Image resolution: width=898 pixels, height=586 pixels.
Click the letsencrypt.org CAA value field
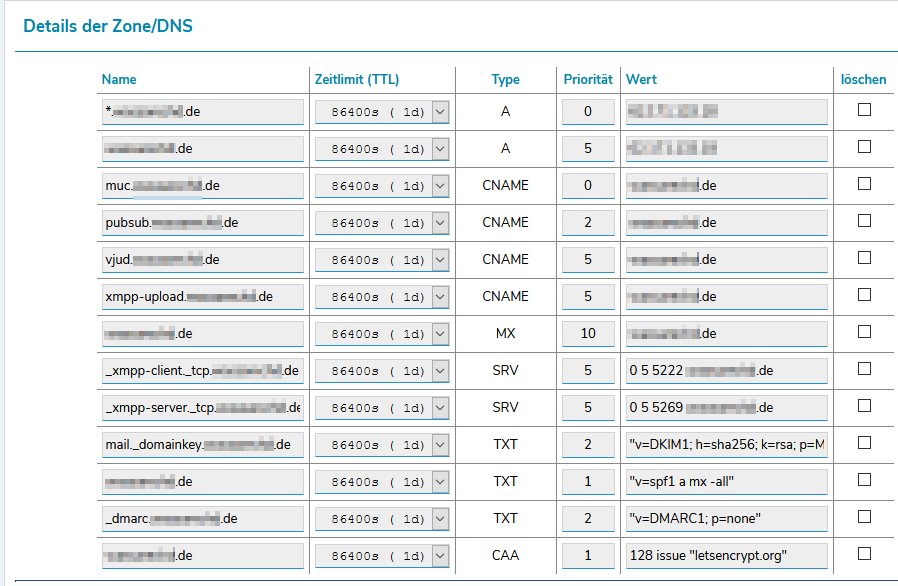click(x=726, y=555)
